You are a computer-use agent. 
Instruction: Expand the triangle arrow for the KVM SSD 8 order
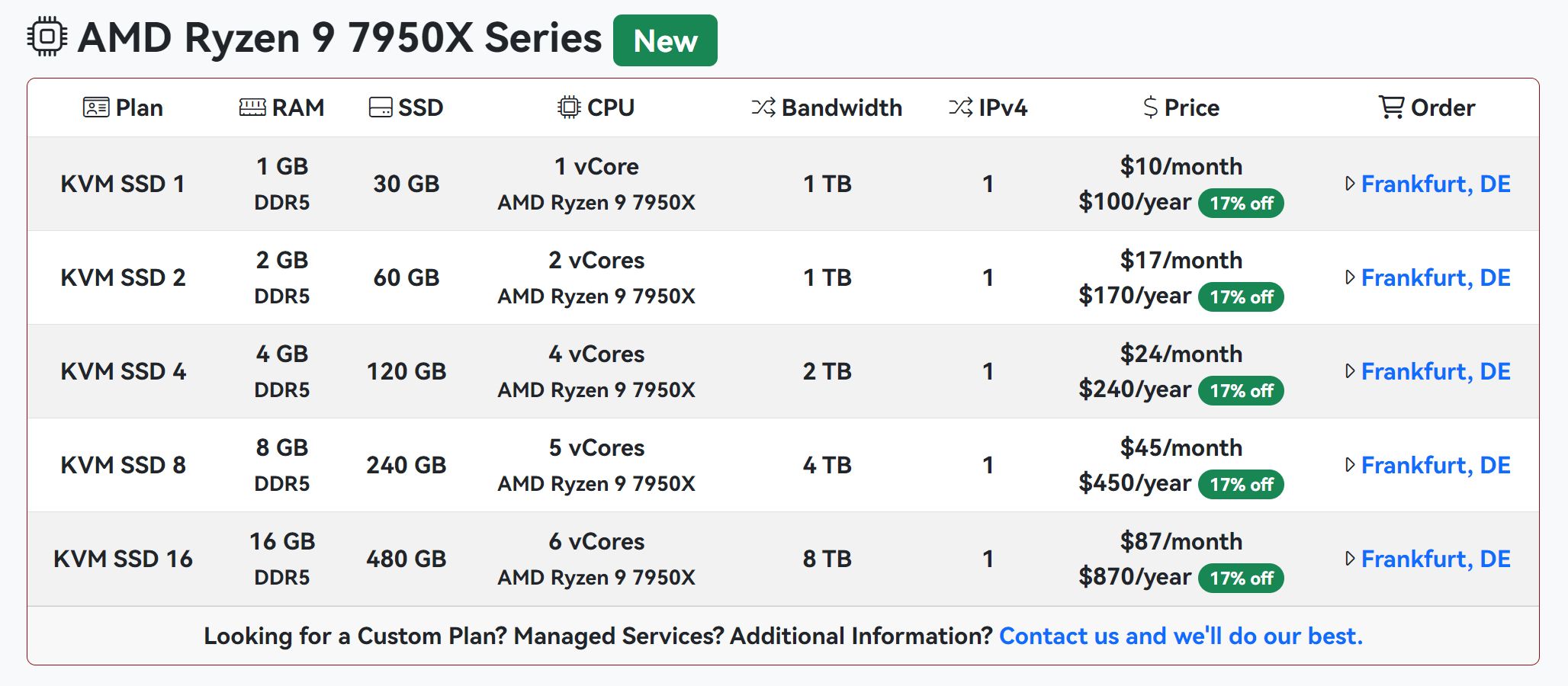coord(1350,465)
